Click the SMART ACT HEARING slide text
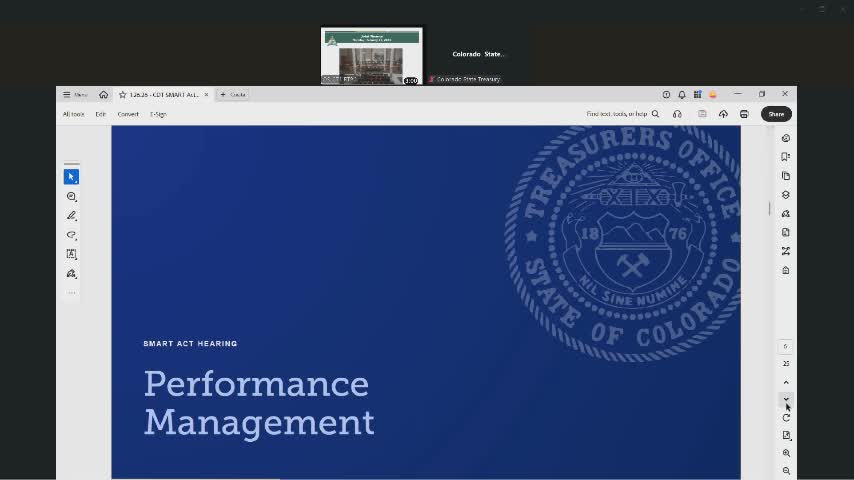Image resolution: width=854 pixels, height=480 pixels. [190, 344]
